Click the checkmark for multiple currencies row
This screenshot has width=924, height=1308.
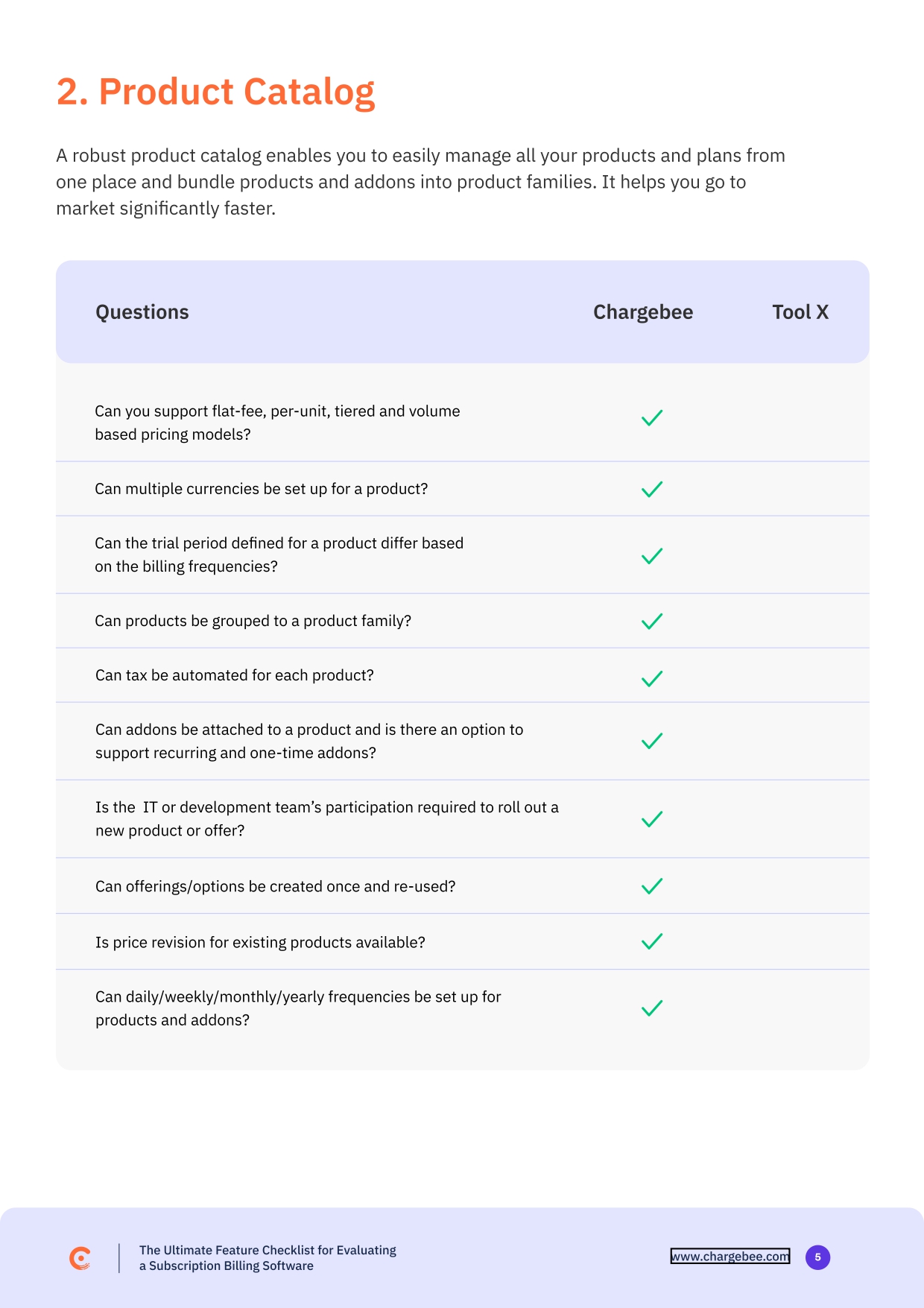pos(652,490)
